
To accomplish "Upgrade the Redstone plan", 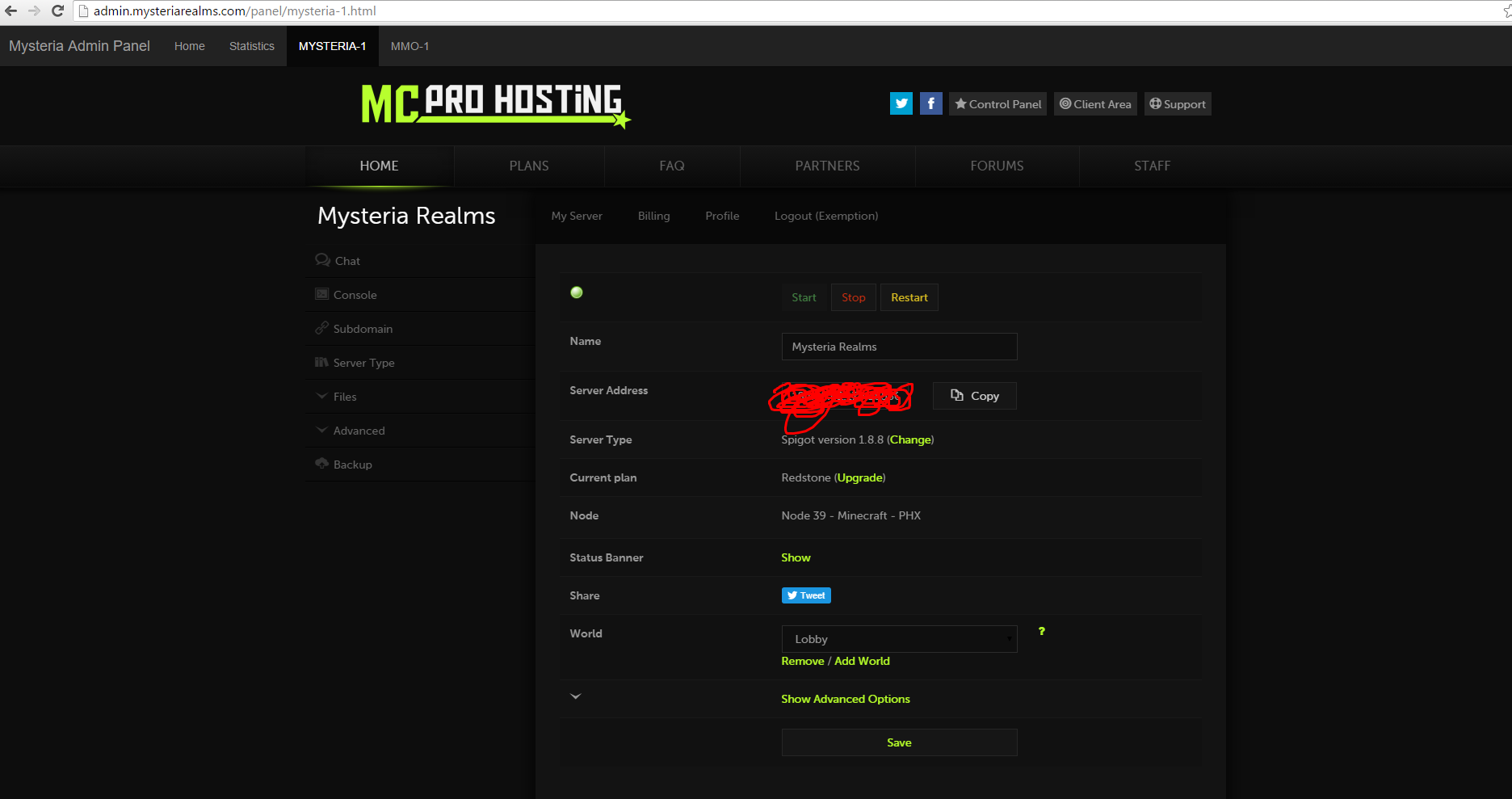I will (x=859, y=477).
